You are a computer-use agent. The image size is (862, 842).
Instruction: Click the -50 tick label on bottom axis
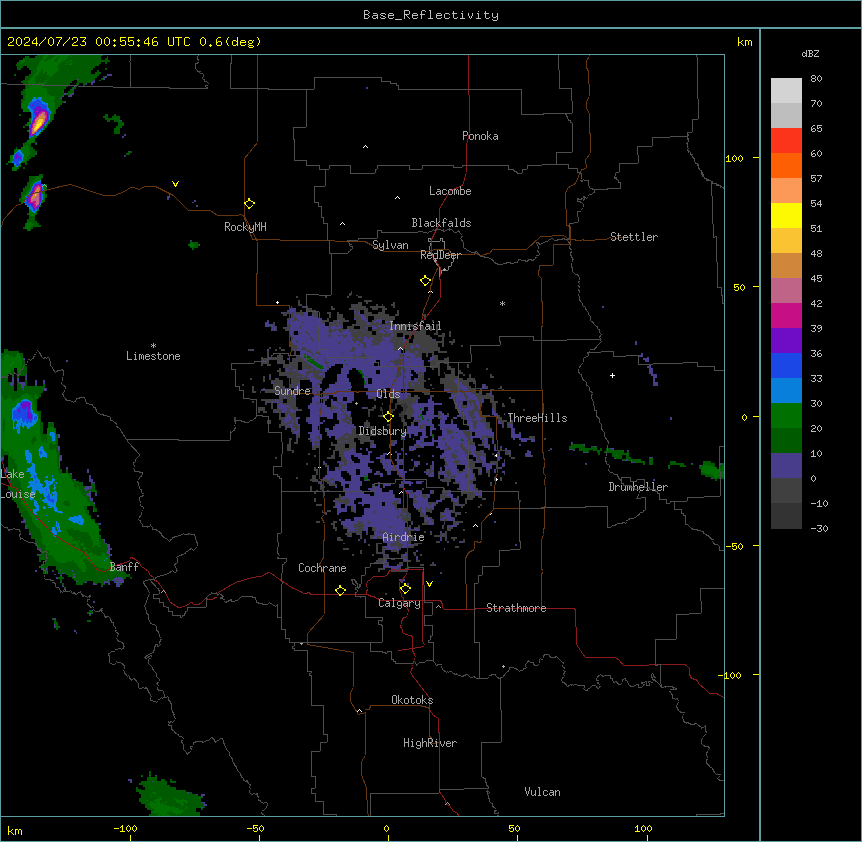(x=255, y=828)
